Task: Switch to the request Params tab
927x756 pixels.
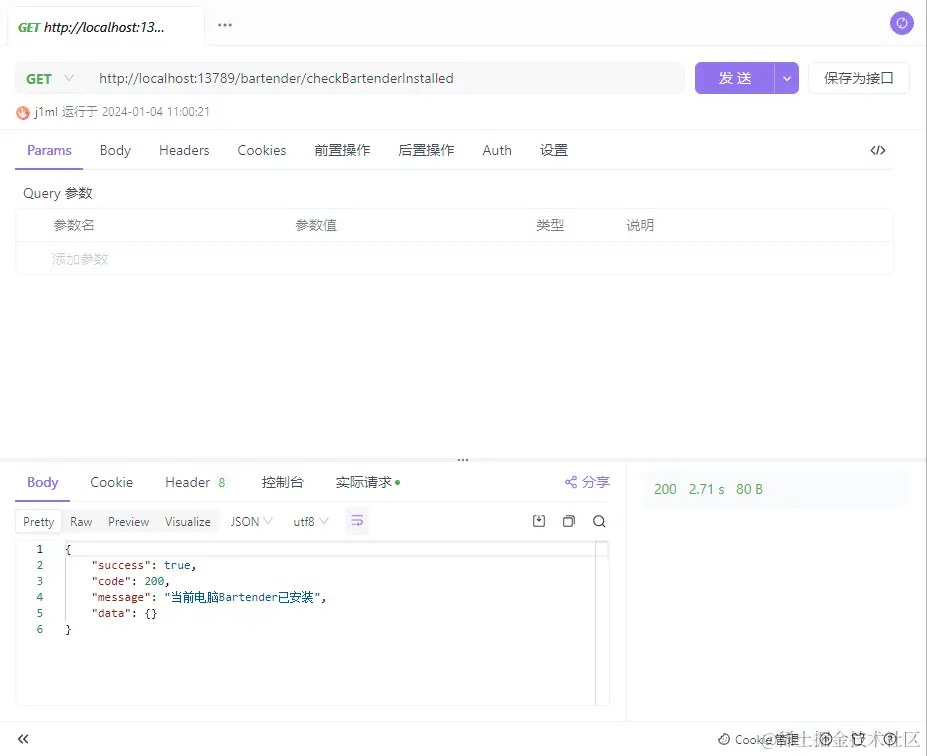Action: (49, 150)
